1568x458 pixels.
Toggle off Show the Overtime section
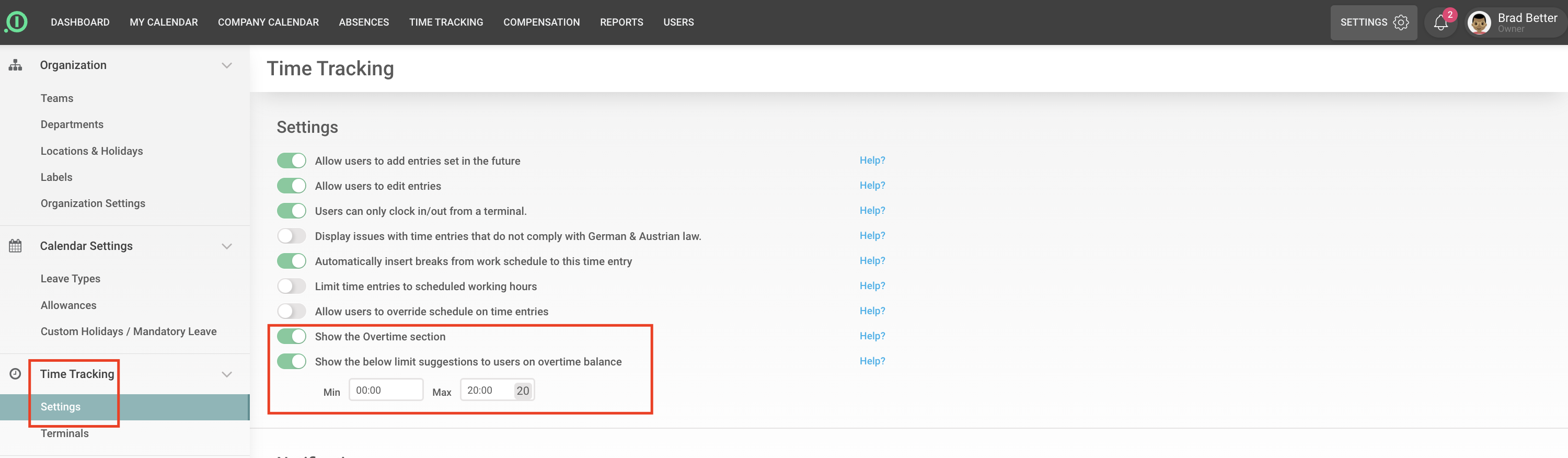pos(292,337)
